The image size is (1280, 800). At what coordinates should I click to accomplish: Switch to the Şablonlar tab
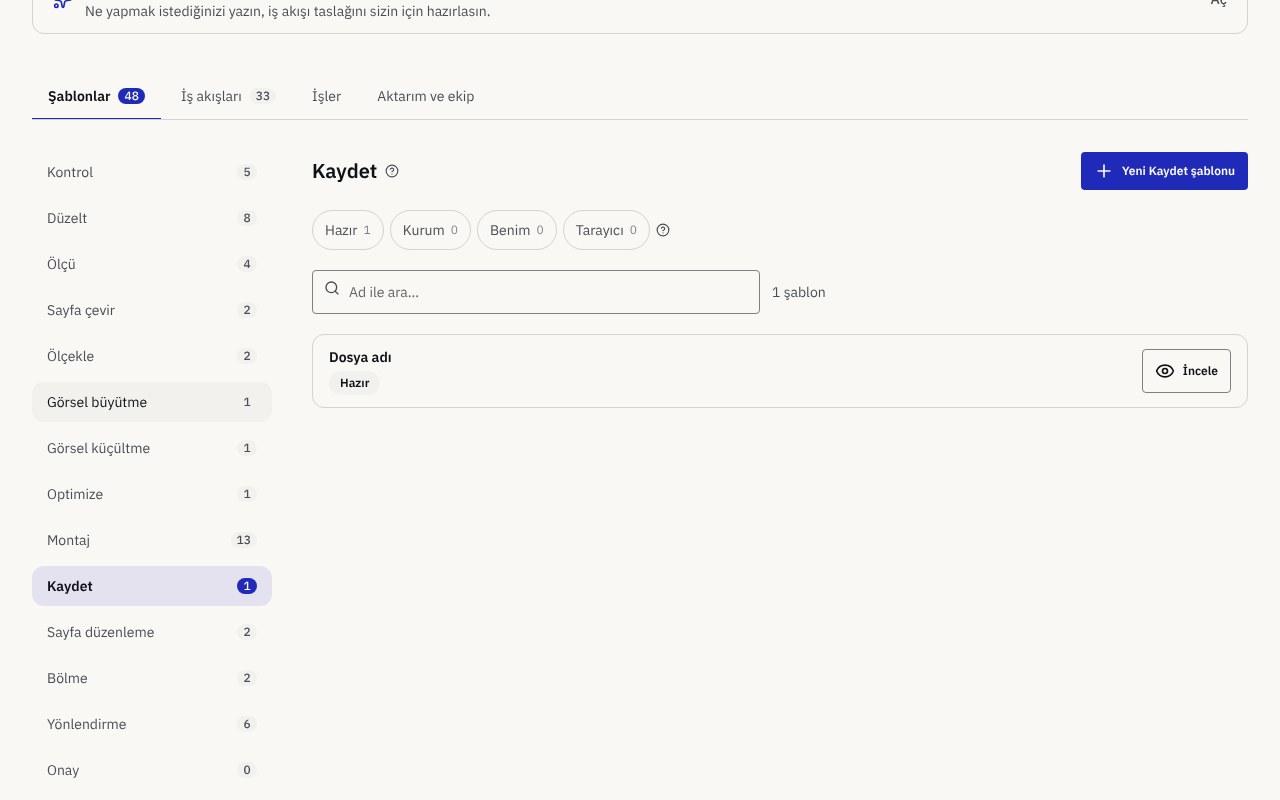[96, 96]
